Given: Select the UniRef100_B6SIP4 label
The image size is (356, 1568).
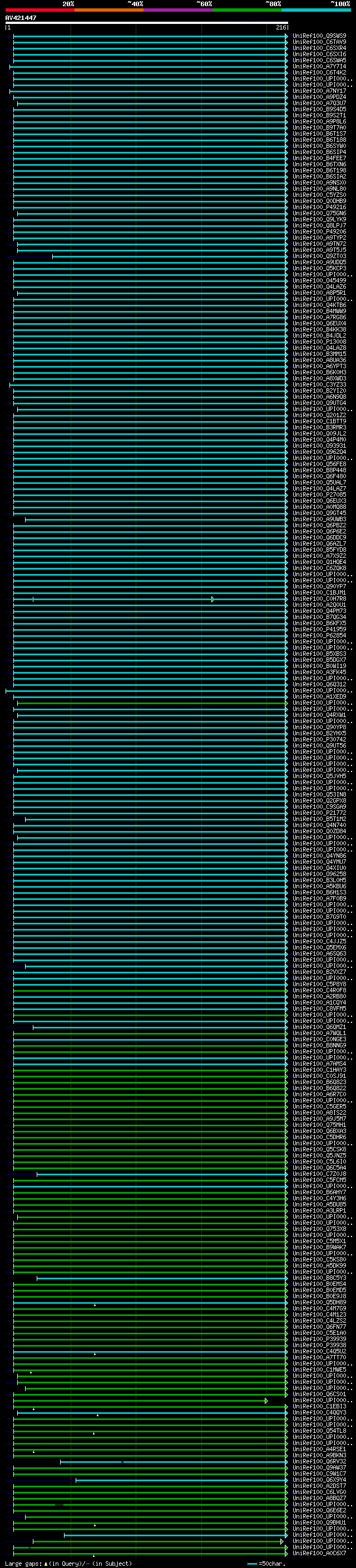Looking at the screenshot, I should click(319, 152).
